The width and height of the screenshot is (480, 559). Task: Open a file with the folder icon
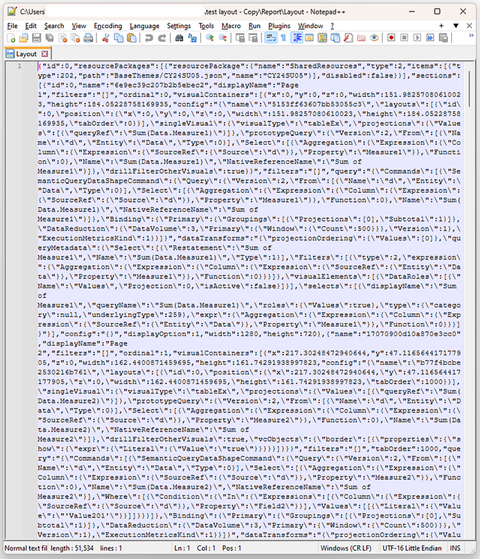(24, 38)
